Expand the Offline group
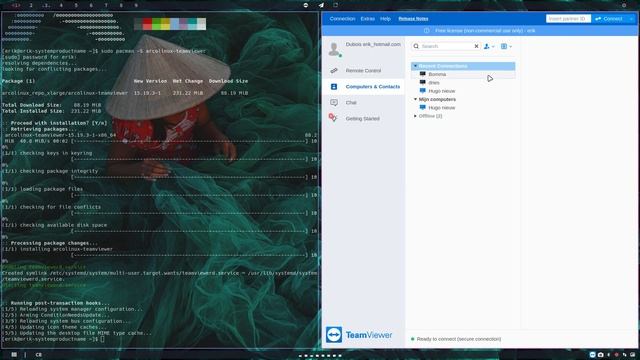This screenshot has width=640, height=360. (x=416, y=116)
